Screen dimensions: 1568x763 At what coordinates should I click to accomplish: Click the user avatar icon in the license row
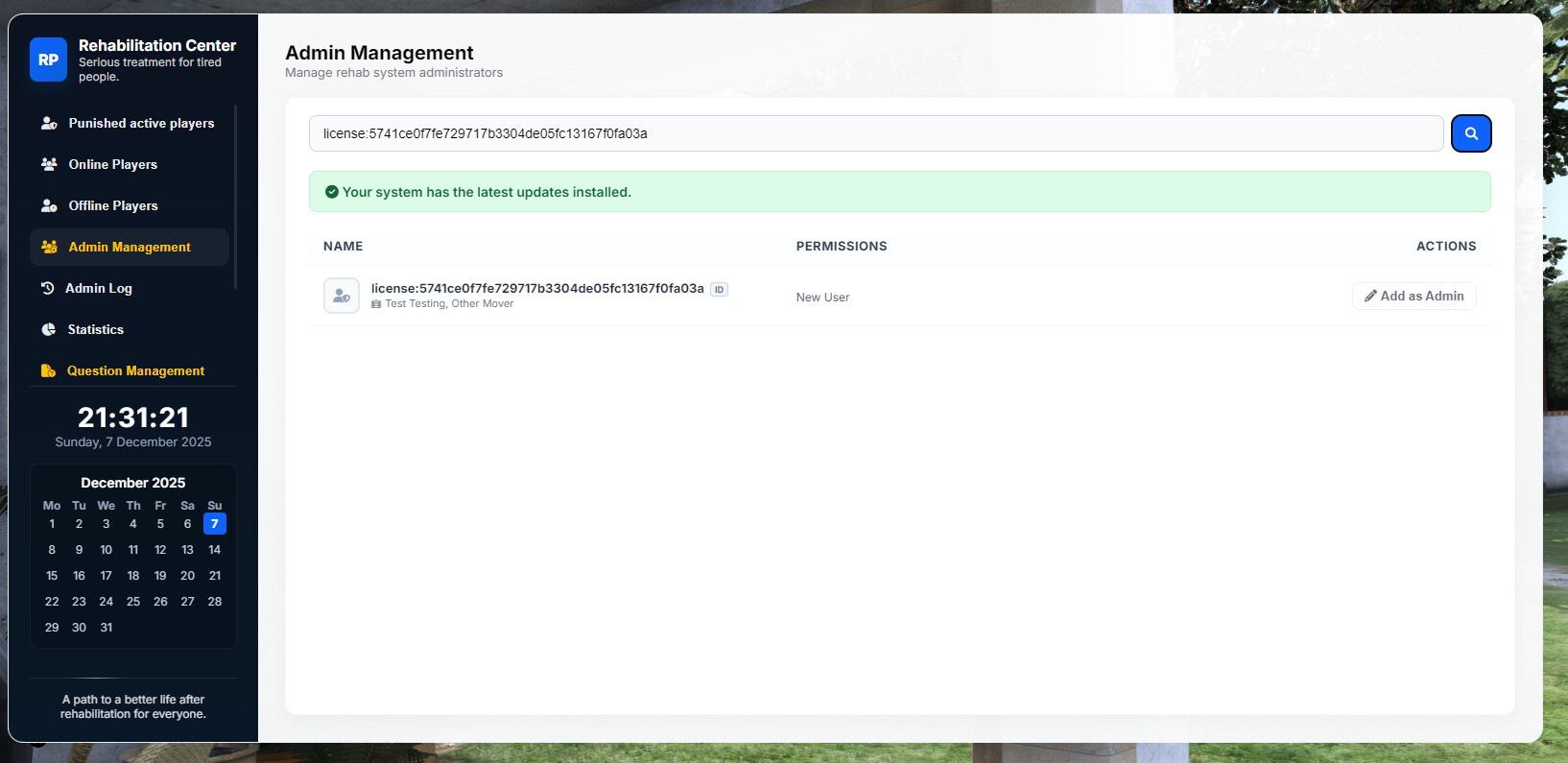click(342, 296)
